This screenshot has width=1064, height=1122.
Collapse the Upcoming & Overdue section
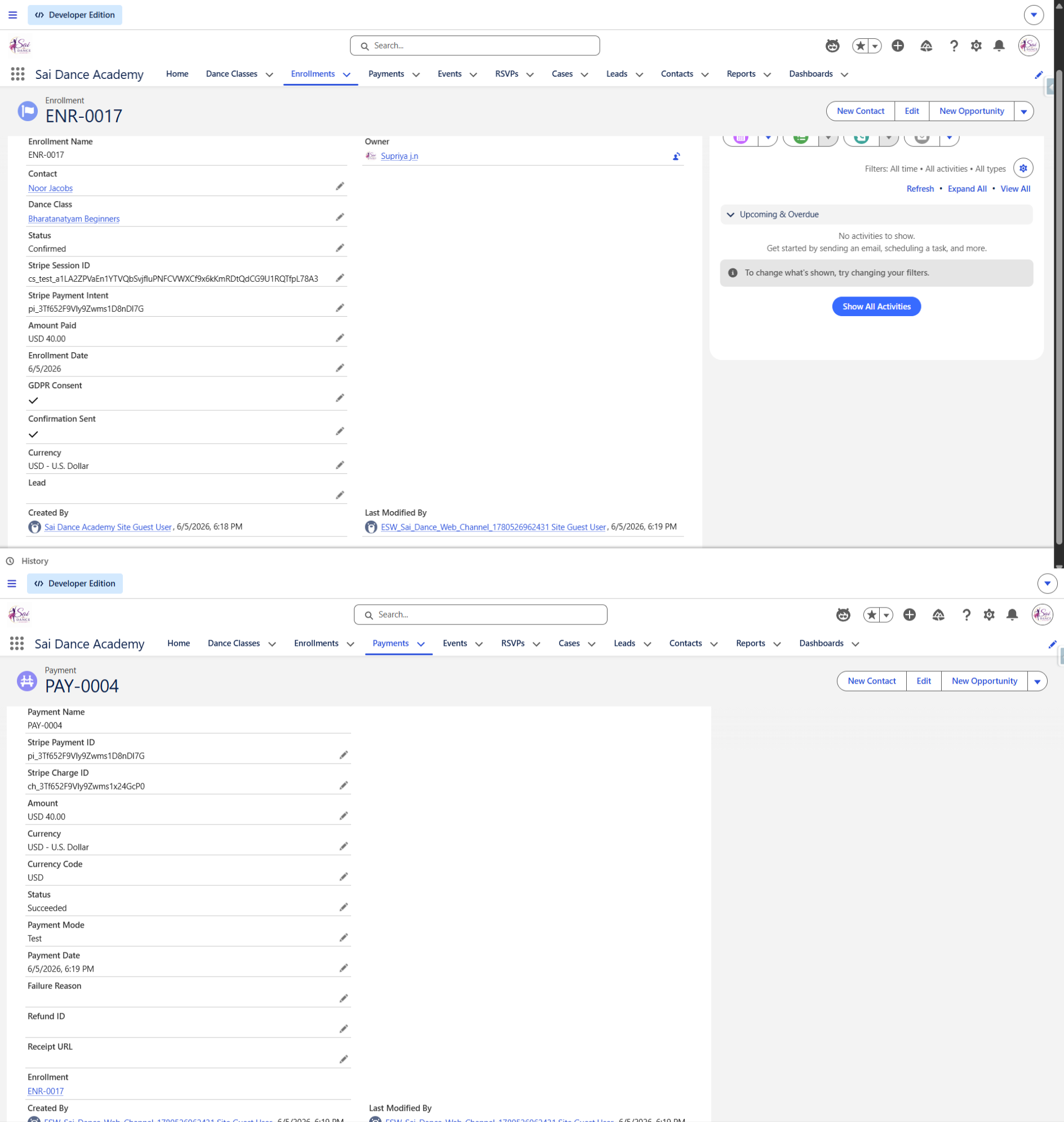pyautogui.click(x=730, y=214)
